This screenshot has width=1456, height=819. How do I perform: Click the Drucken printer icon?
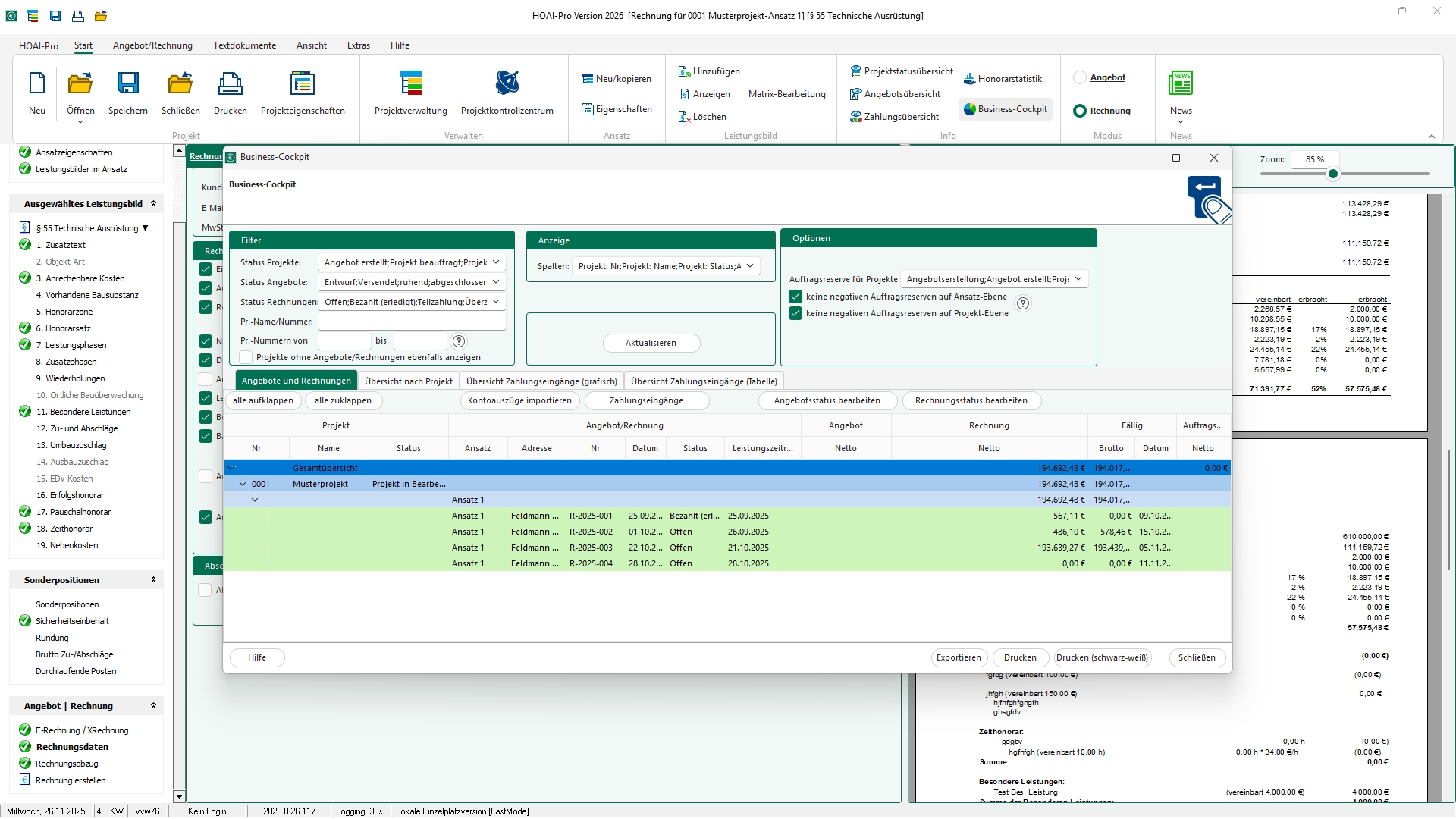point(230,83)
